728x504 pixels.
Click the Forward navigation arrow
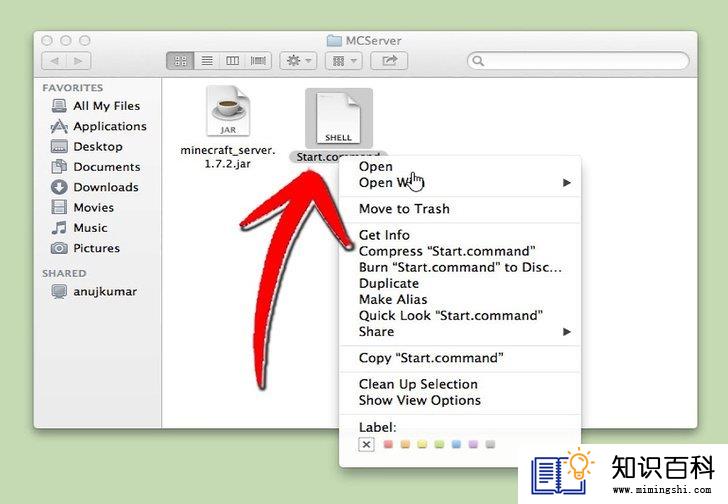pyautogui.click(x=78, y=61)
